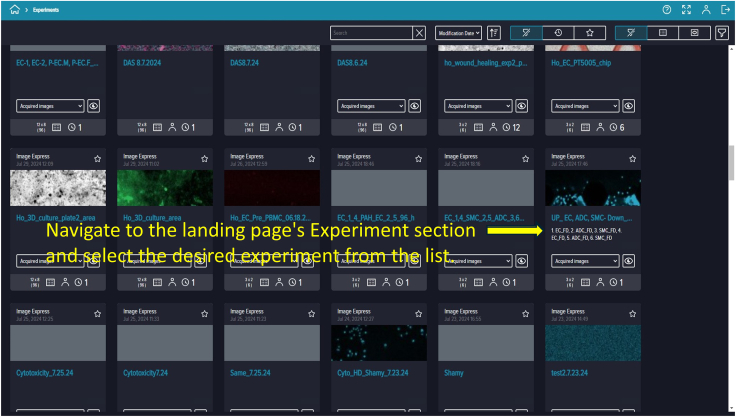
Task: Star the UP_ EC, ADC, SMC experiment
Action: pos(632,159)
